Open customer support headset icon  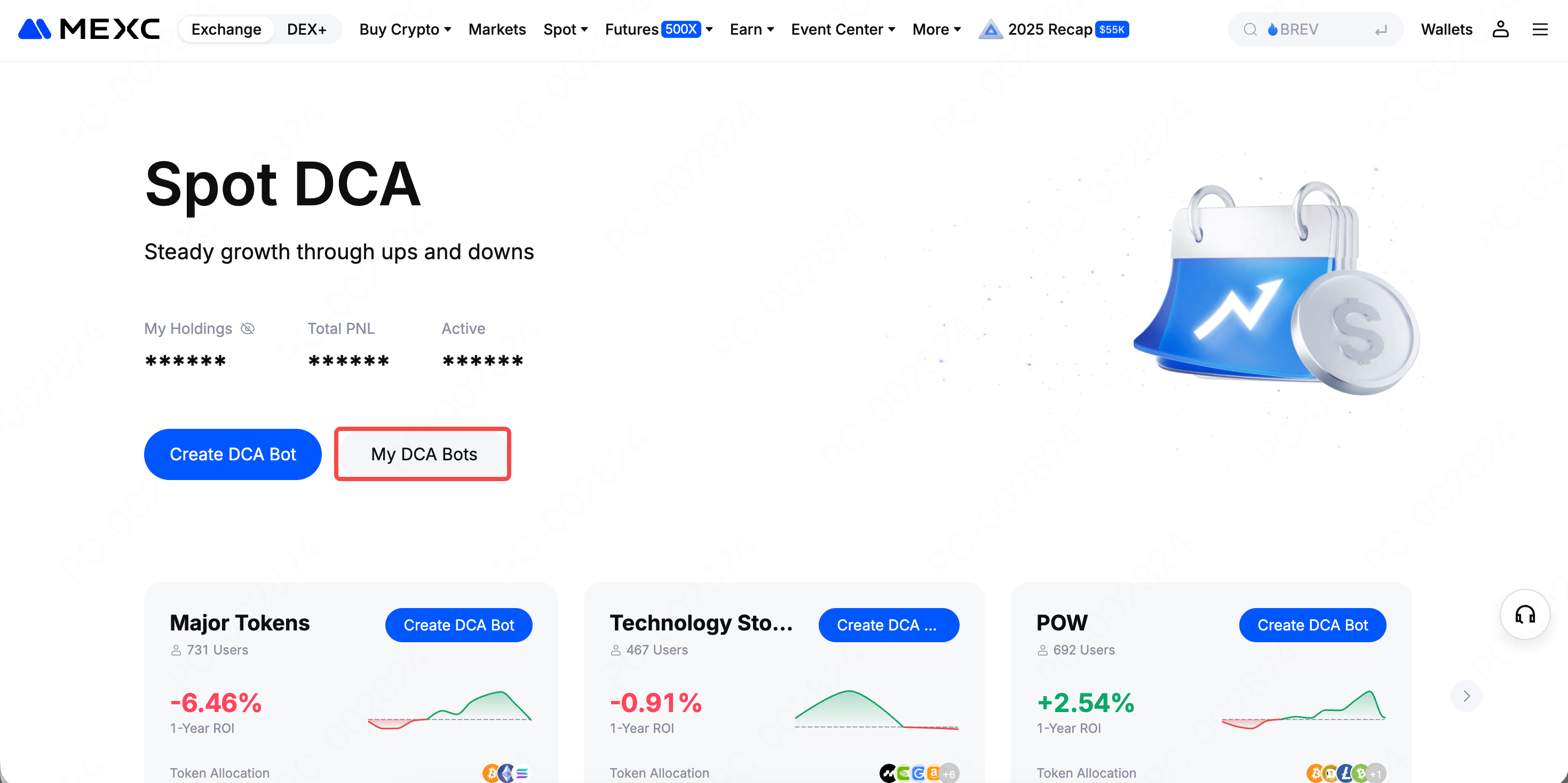pos(1524,614)
